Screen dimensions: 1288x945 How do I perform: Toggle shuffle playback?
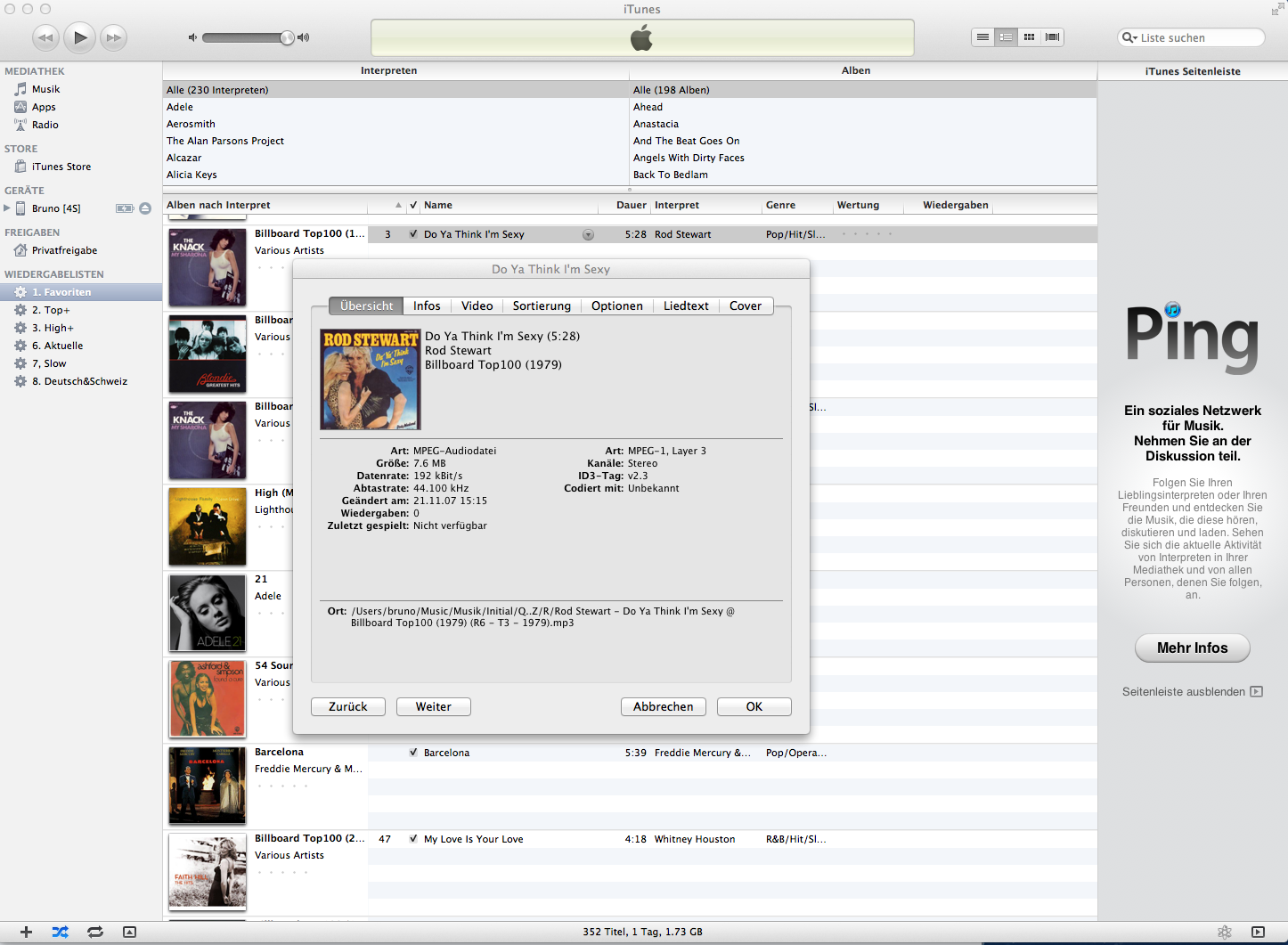point(60,932)
